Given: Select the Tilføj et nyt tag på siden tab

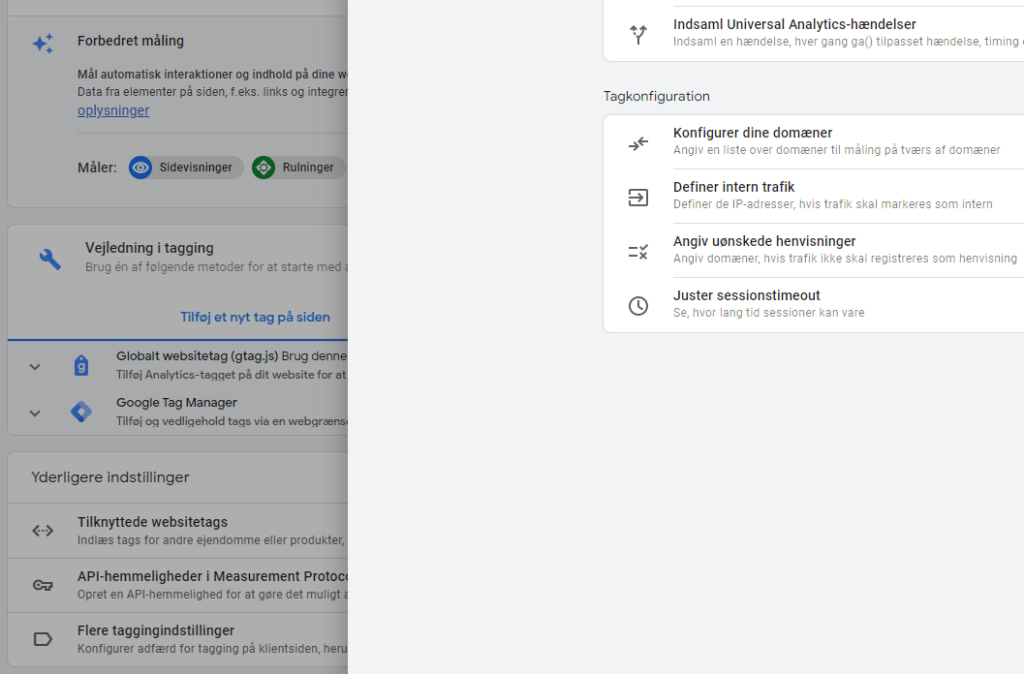Looking at the screenshot, I should 255,317.
